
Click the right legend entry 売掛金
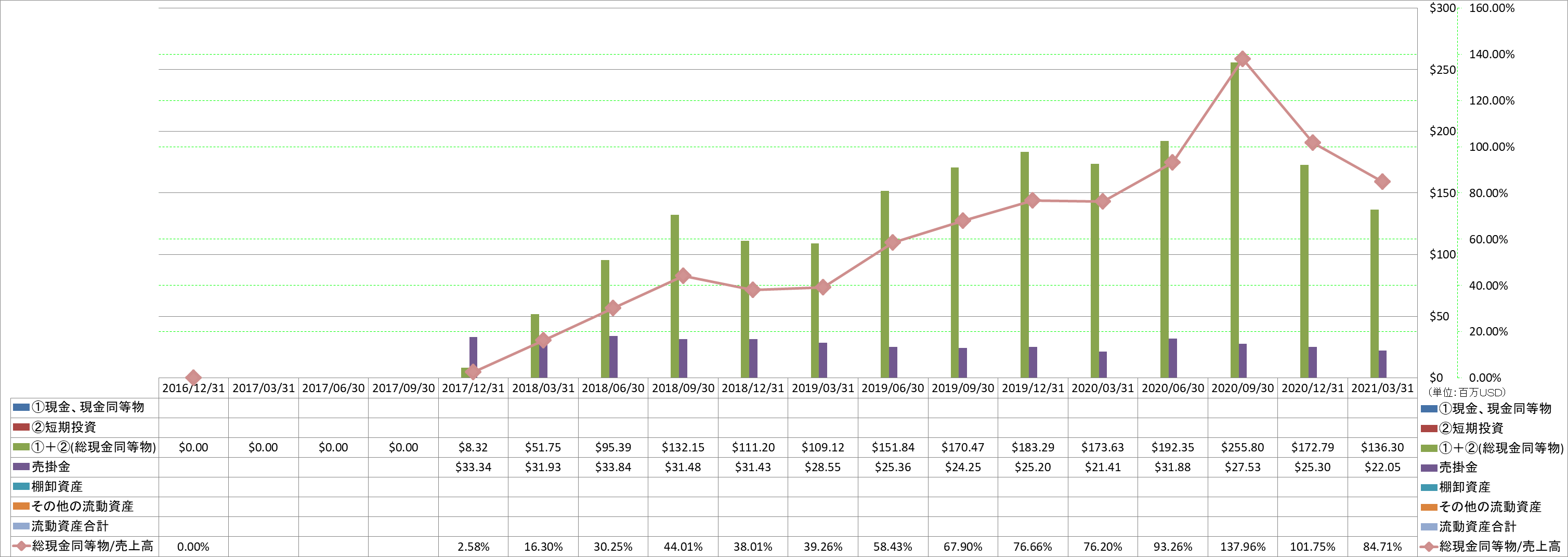pos(1458,468)
